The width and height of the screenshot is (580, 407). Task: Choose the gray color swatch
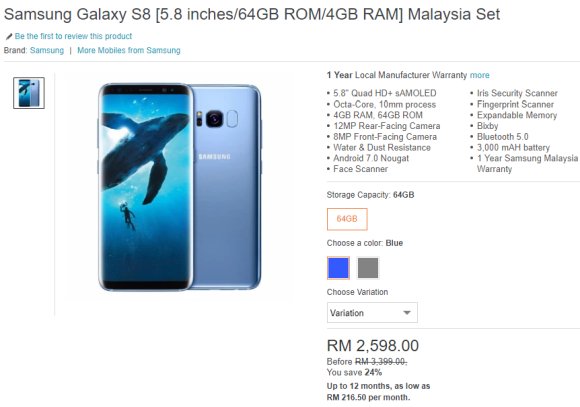pyautogui.click(x=368, y=268)
